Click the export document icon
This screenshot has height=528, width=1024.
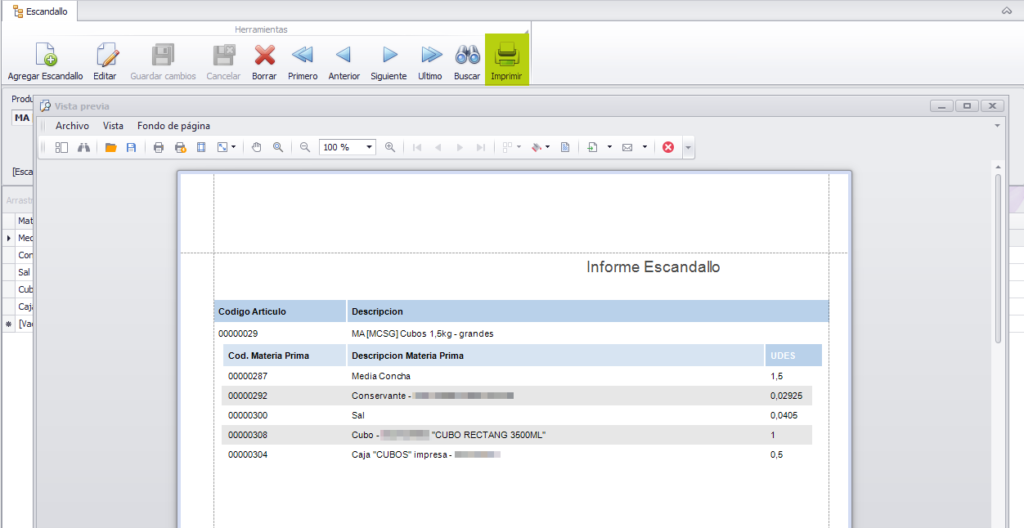[x=592, y=148]
